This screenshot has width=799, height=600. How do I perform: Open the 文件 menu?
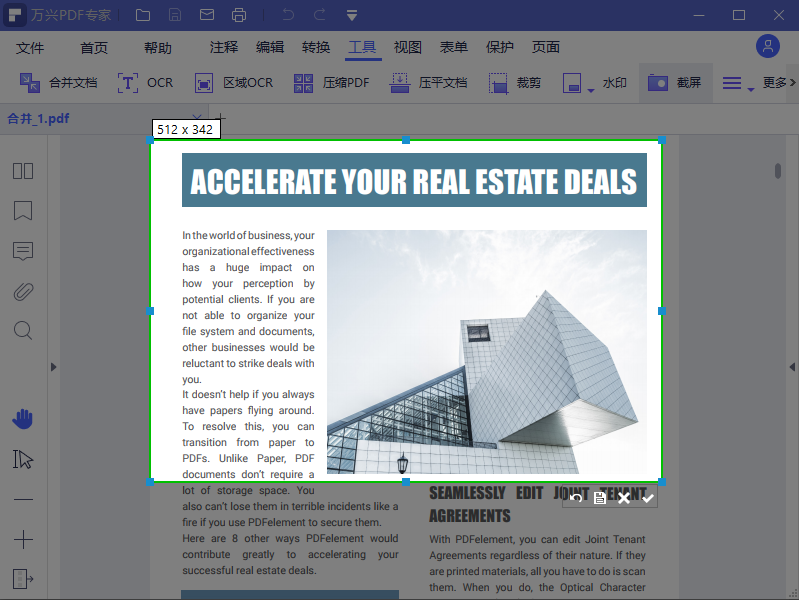(30, 48)
